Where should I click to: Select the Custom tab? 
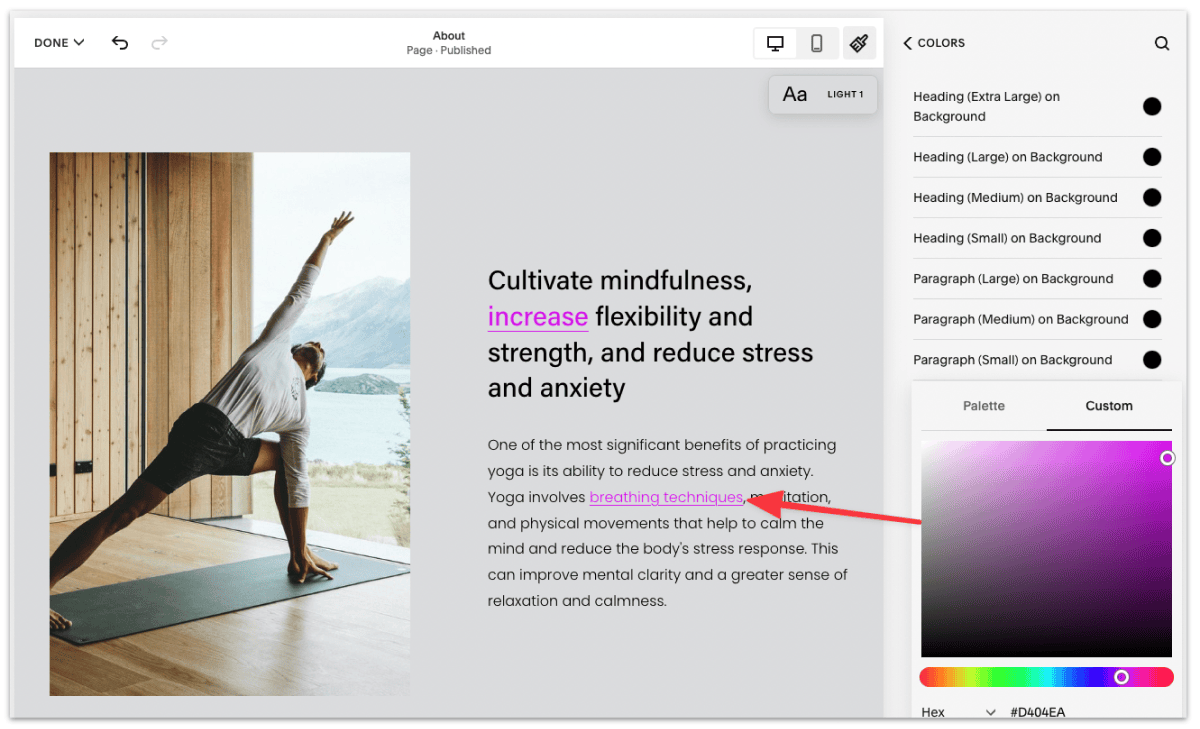point(1109,406)
